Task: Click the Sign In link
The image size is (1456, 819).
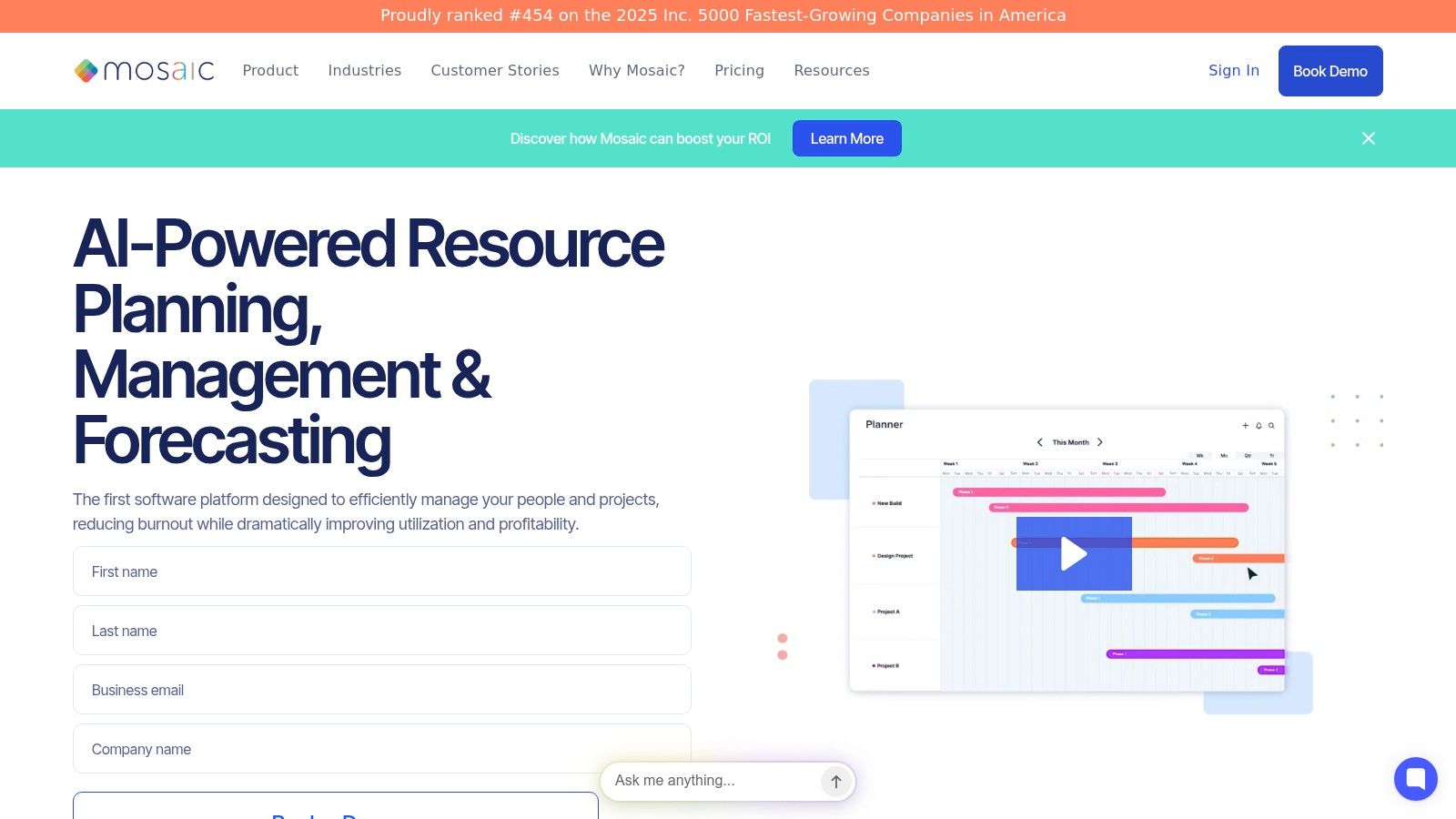Action: 1233,70
